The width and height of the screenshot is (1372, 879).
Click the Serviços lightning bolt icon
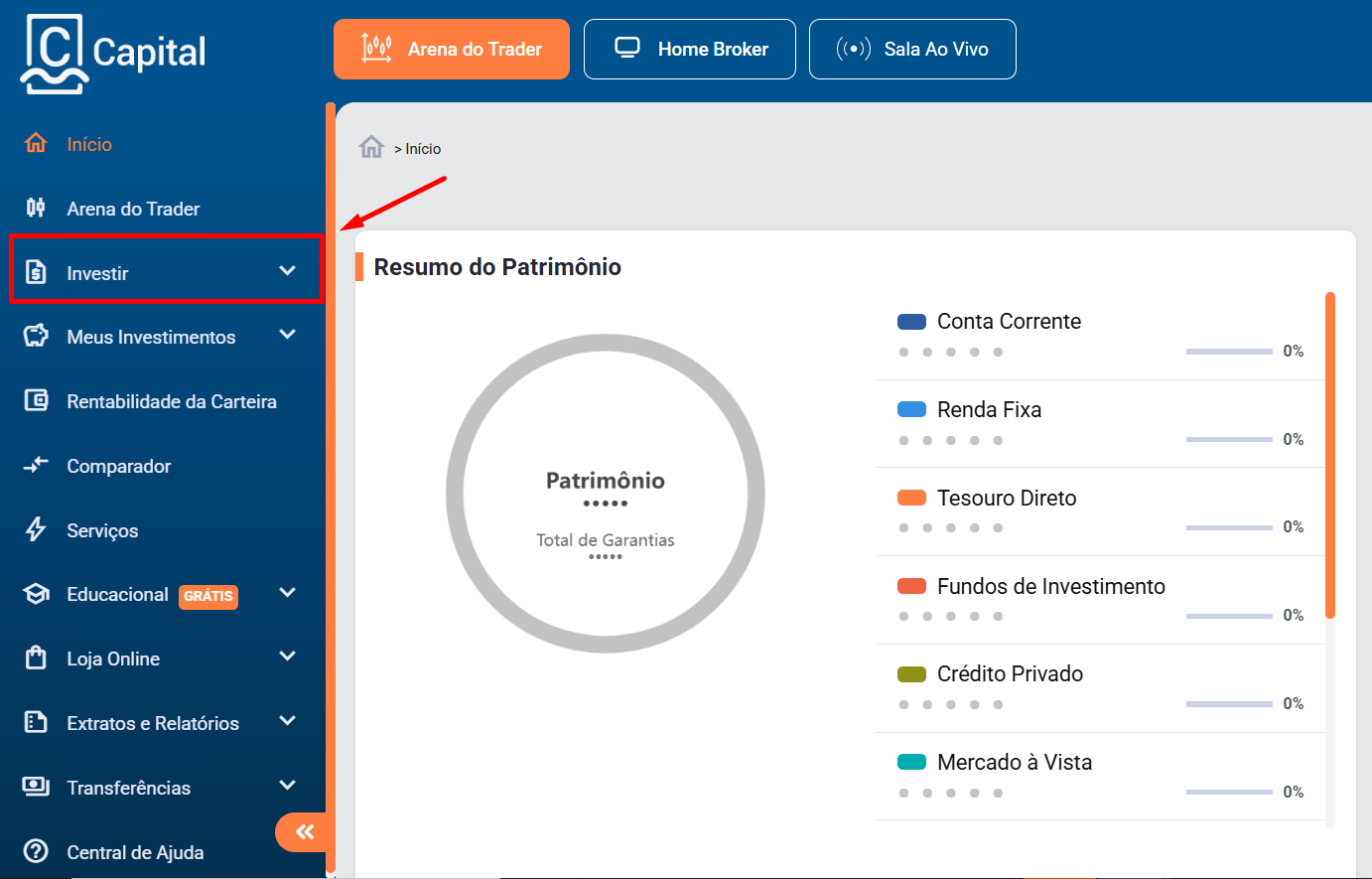pos(36,528)
